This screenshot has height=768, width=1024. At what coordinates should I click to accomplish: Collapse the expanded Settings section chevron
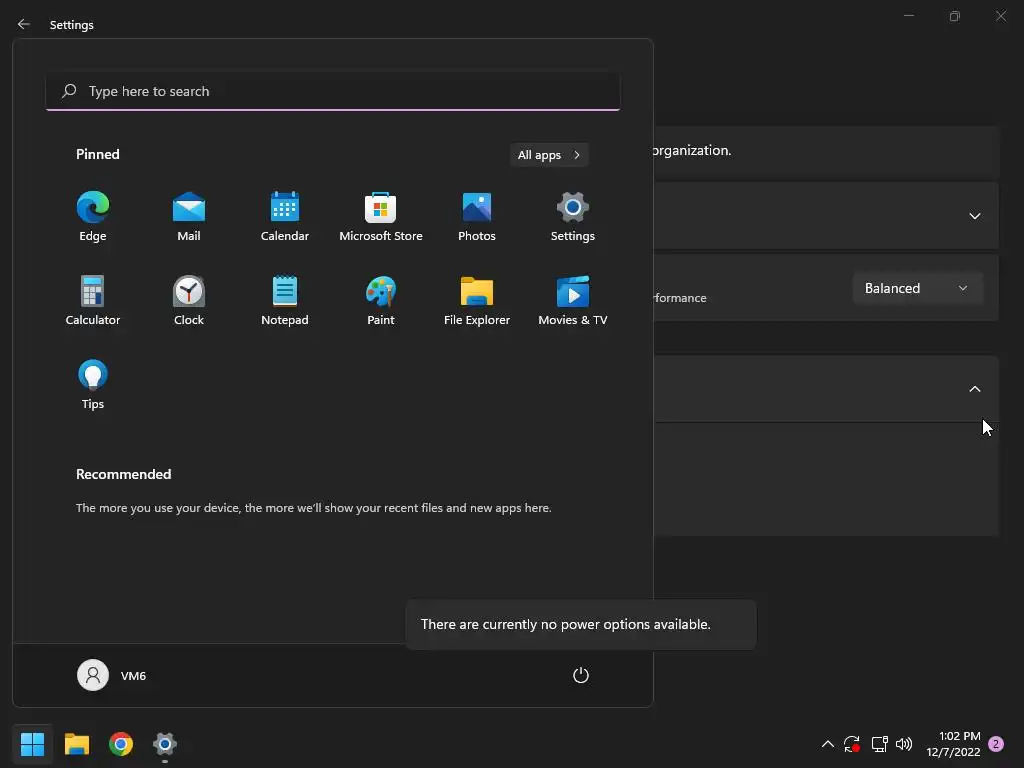(x=974, y=389)
